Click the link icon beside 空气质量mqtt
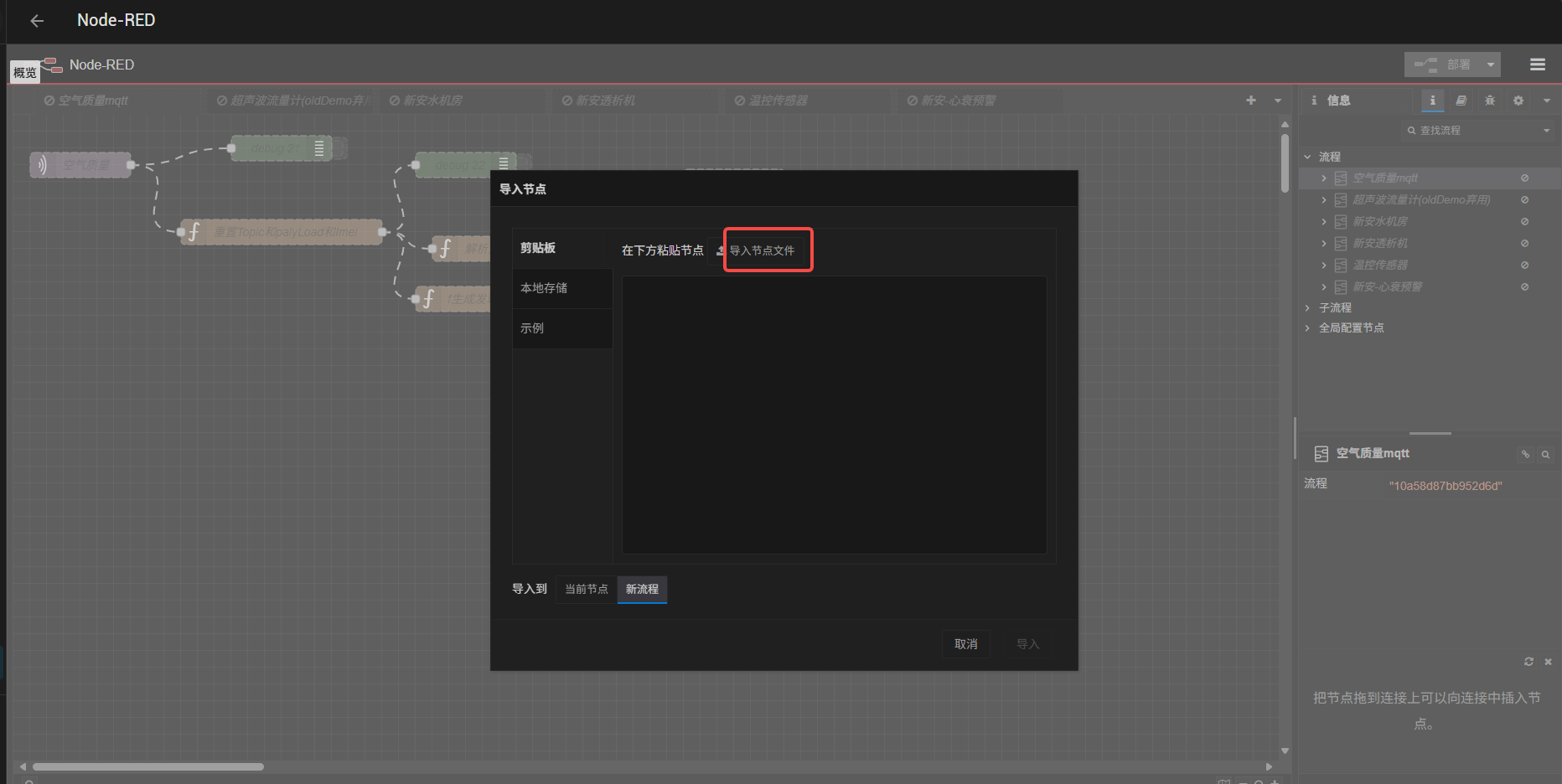 1525,454
